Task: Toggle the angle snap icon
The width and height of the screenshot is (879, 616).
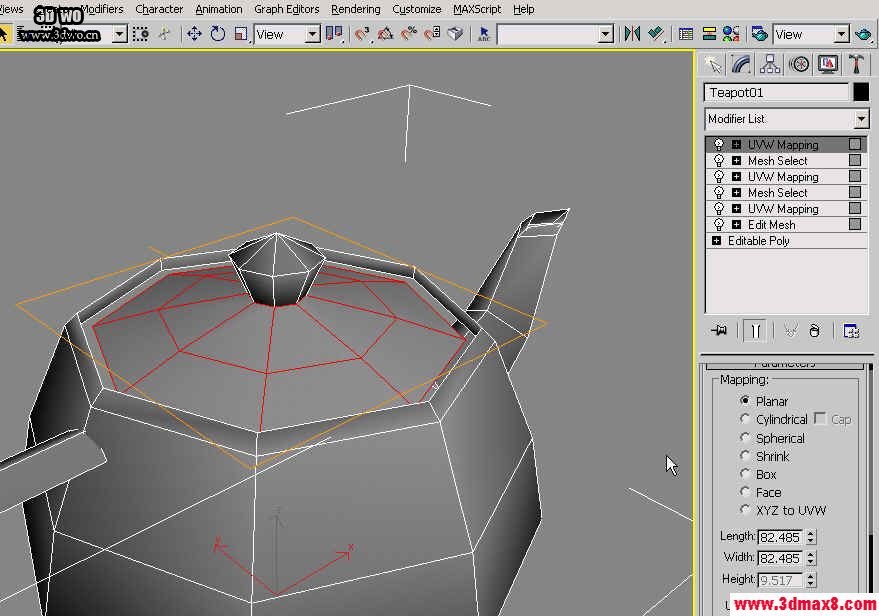Action: pyautogui.click(x=386, y=34)
